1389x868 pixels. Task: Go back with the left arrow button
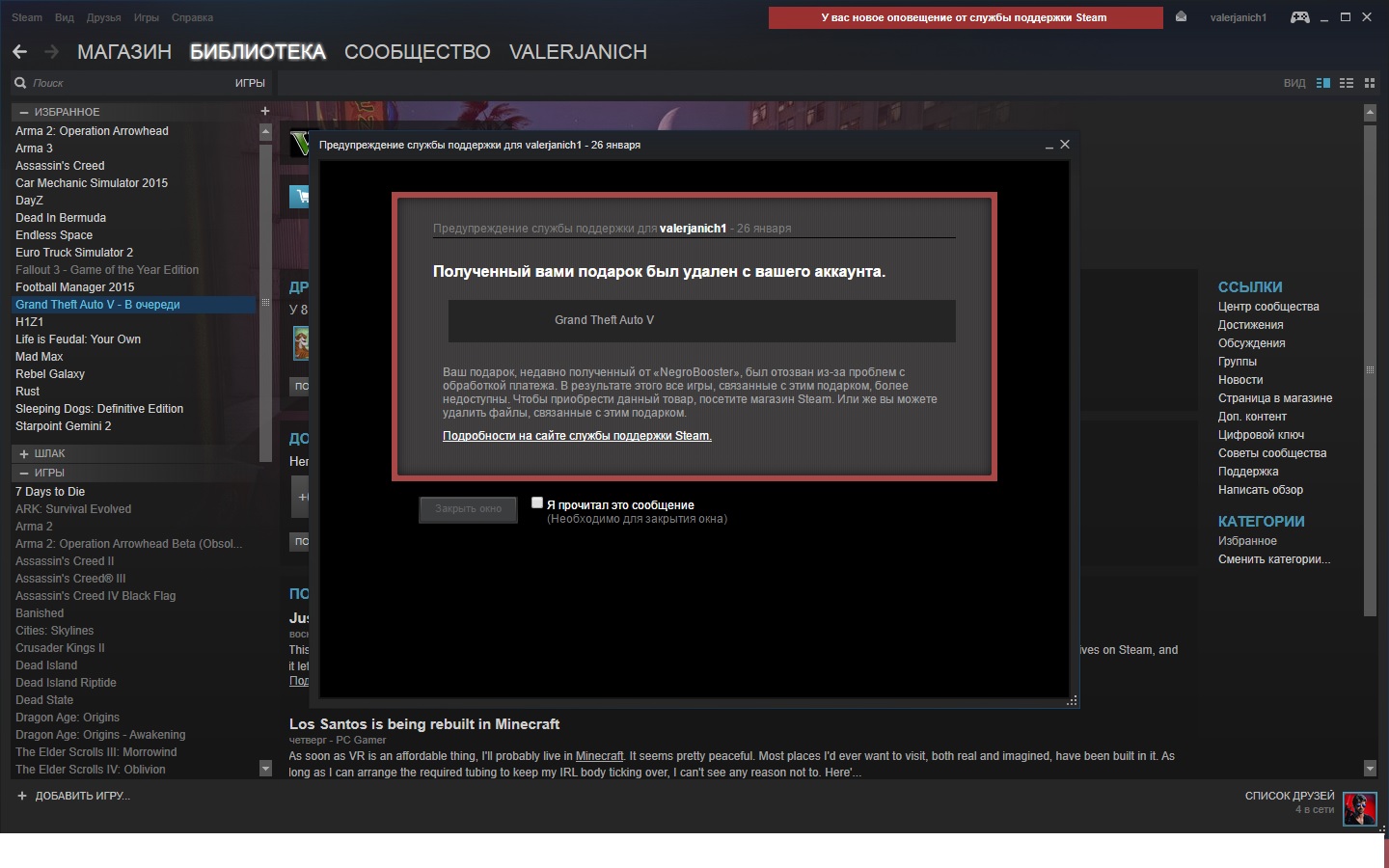click(19, 51)
